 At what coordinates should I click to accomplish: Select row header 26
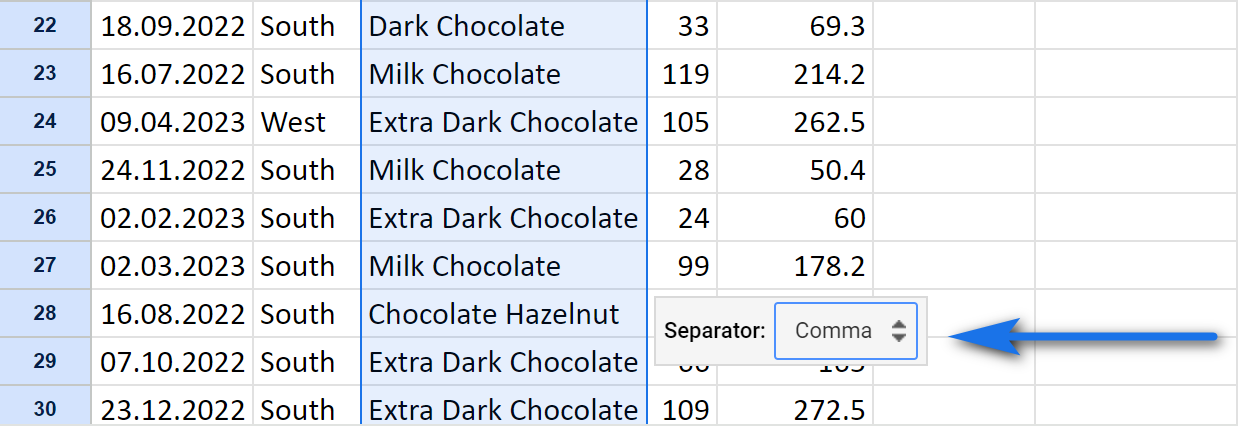(x=45, y=217)
